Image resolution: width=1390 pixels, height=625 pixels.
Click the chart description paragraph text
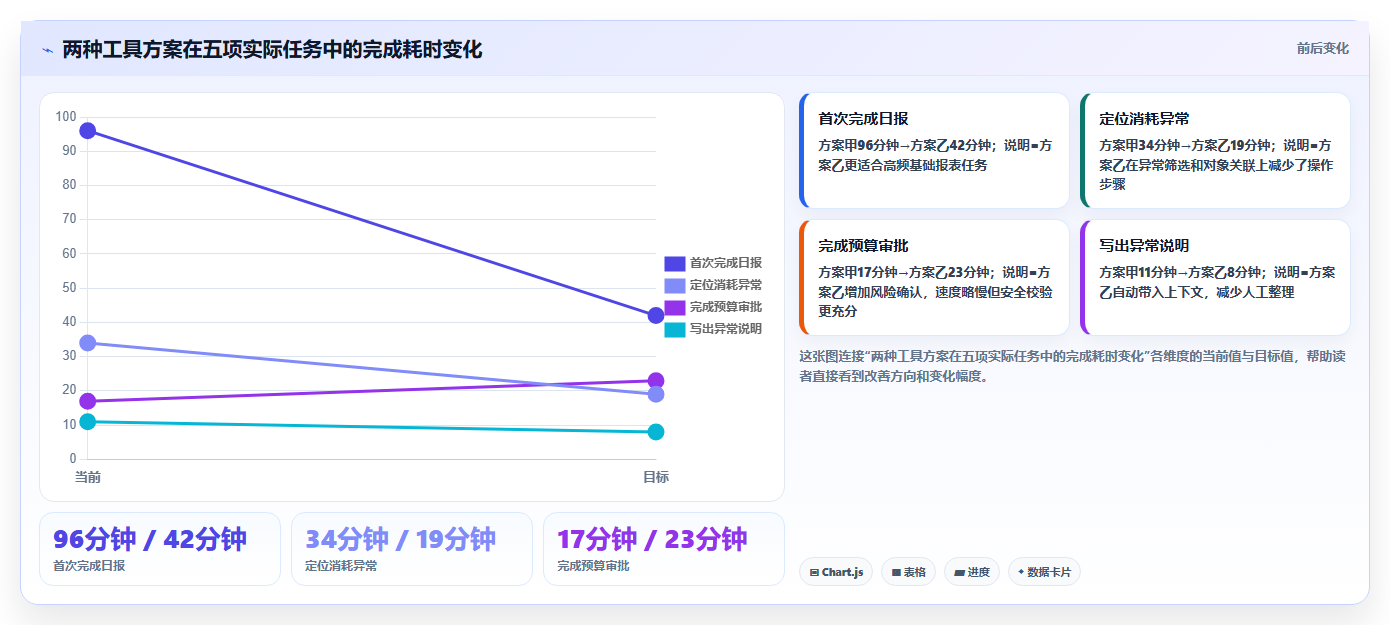click(x=1074, y=366)
